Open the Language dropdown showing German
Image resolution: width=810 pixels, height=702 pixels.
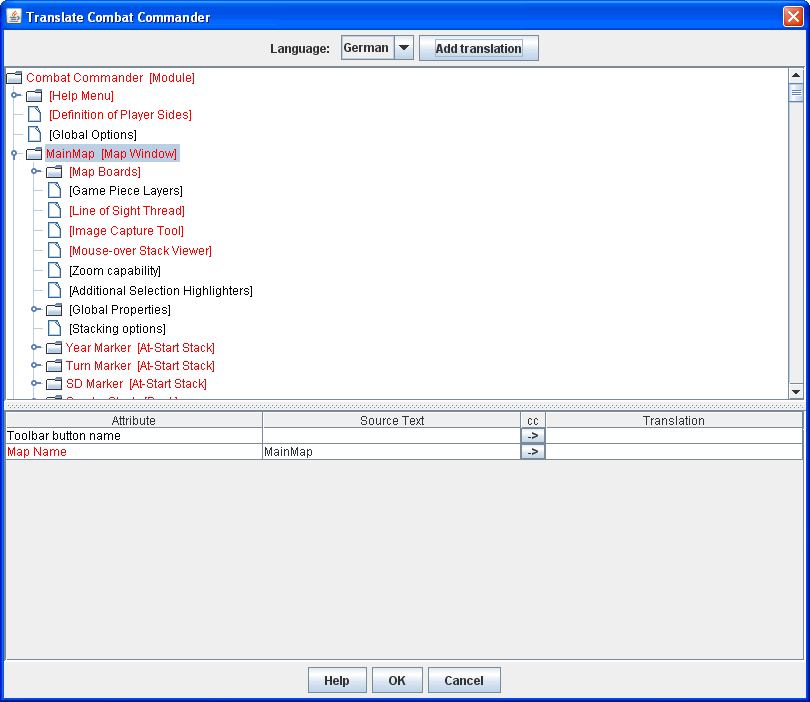pyautogui.click(x=403, y=46)
